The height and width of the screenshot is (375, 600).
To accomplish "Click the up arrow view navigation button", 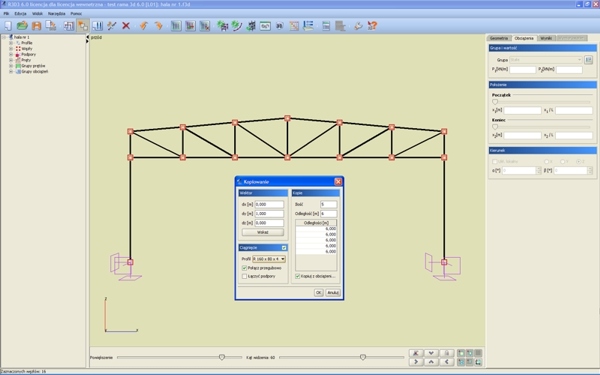I will coord(431,362).
